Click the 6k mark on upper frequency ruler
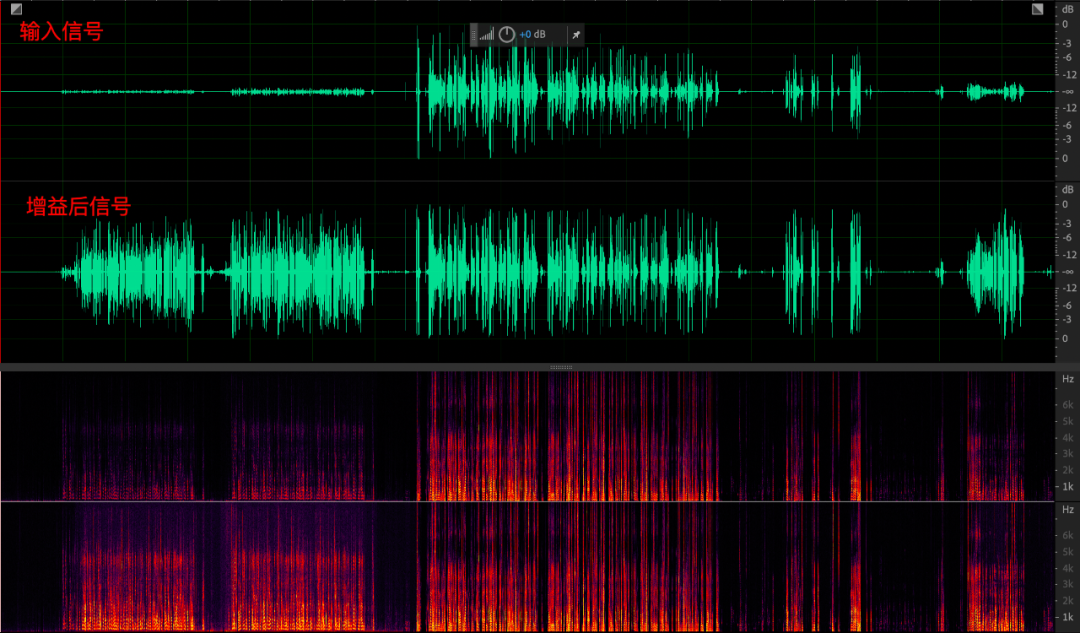Viewport: 1080px width, 633px height. coord(1067,404)
